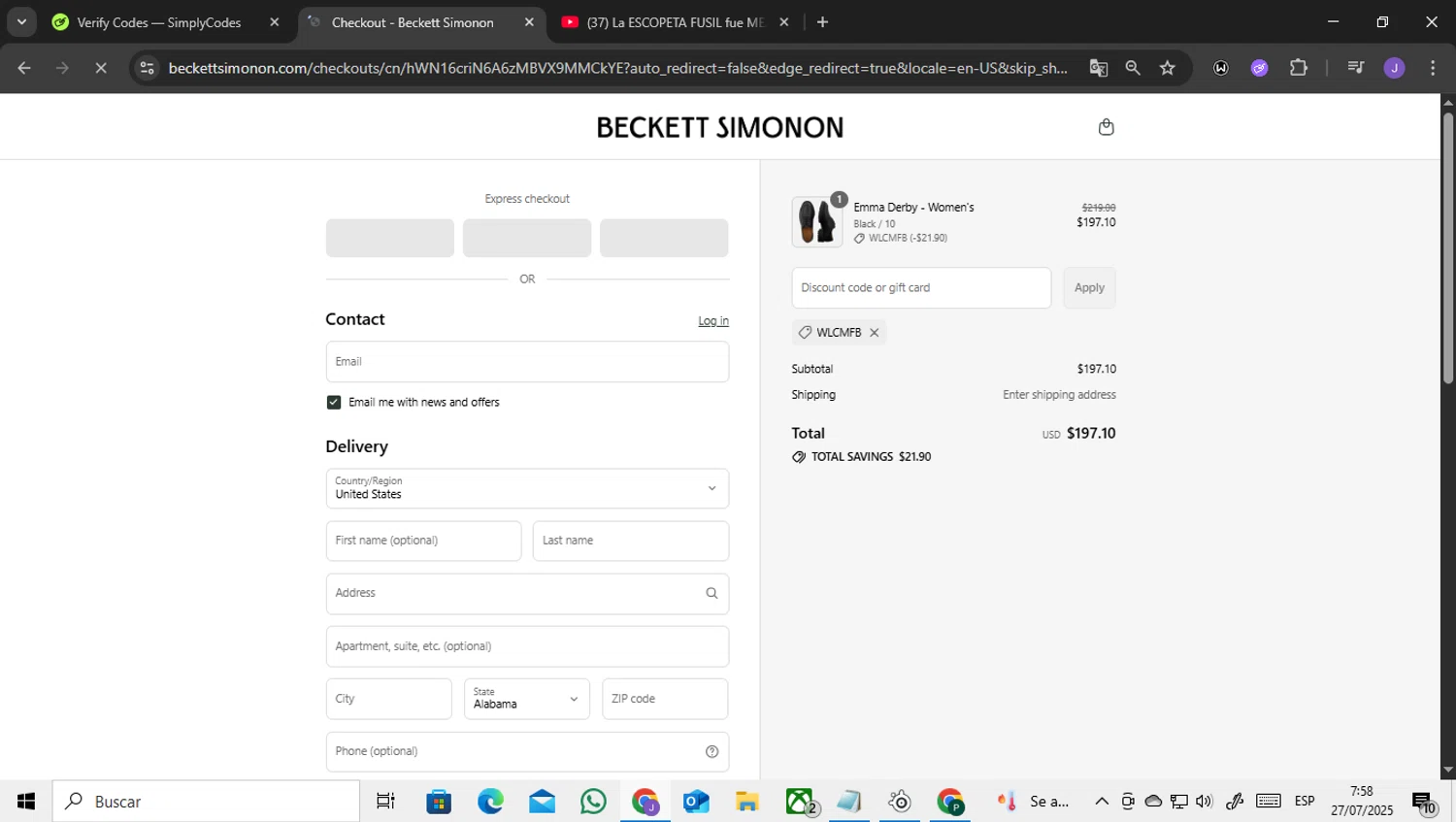
Task: Click the TOTAL SAVINGS $21.90 text
Action: point(871,457)
